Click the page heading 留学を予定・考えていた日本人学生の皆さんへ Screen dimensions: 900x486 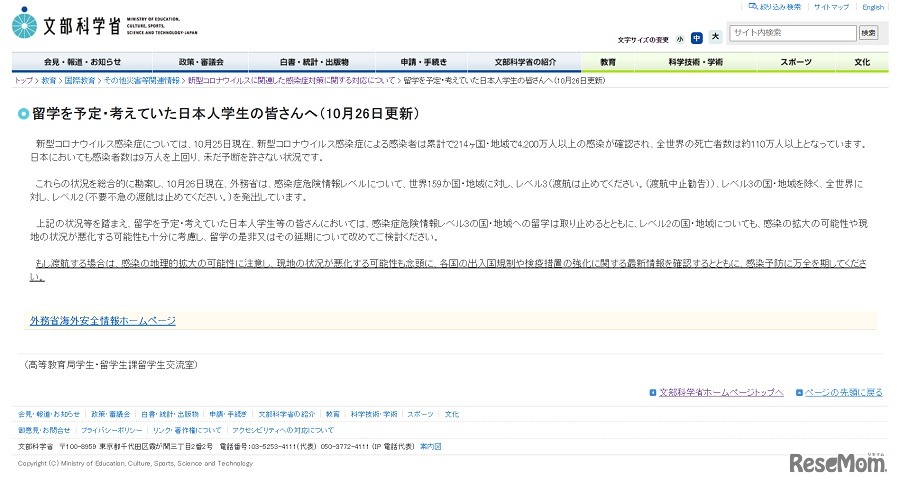tap(226, 114)
